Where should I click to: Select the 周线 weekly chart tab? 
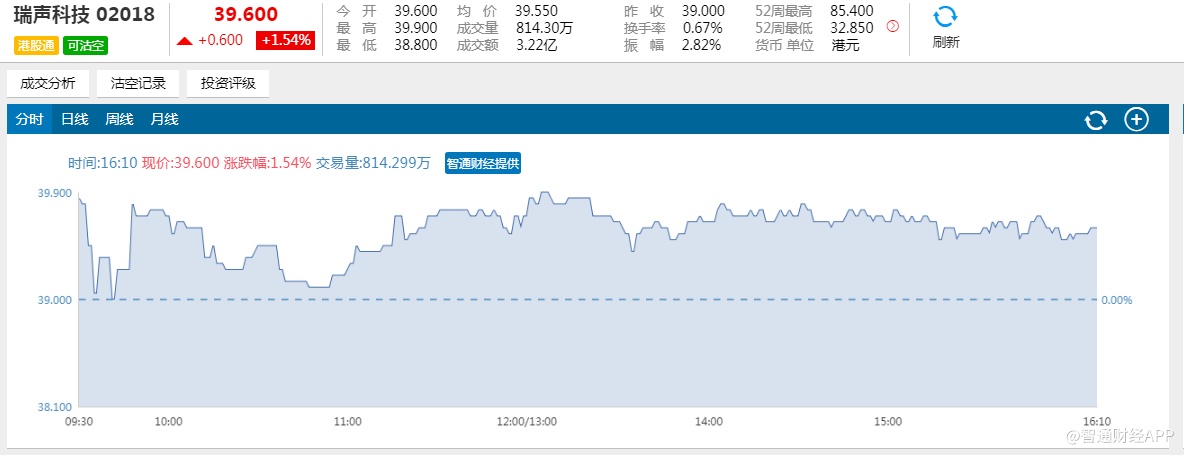coord(120,120)
